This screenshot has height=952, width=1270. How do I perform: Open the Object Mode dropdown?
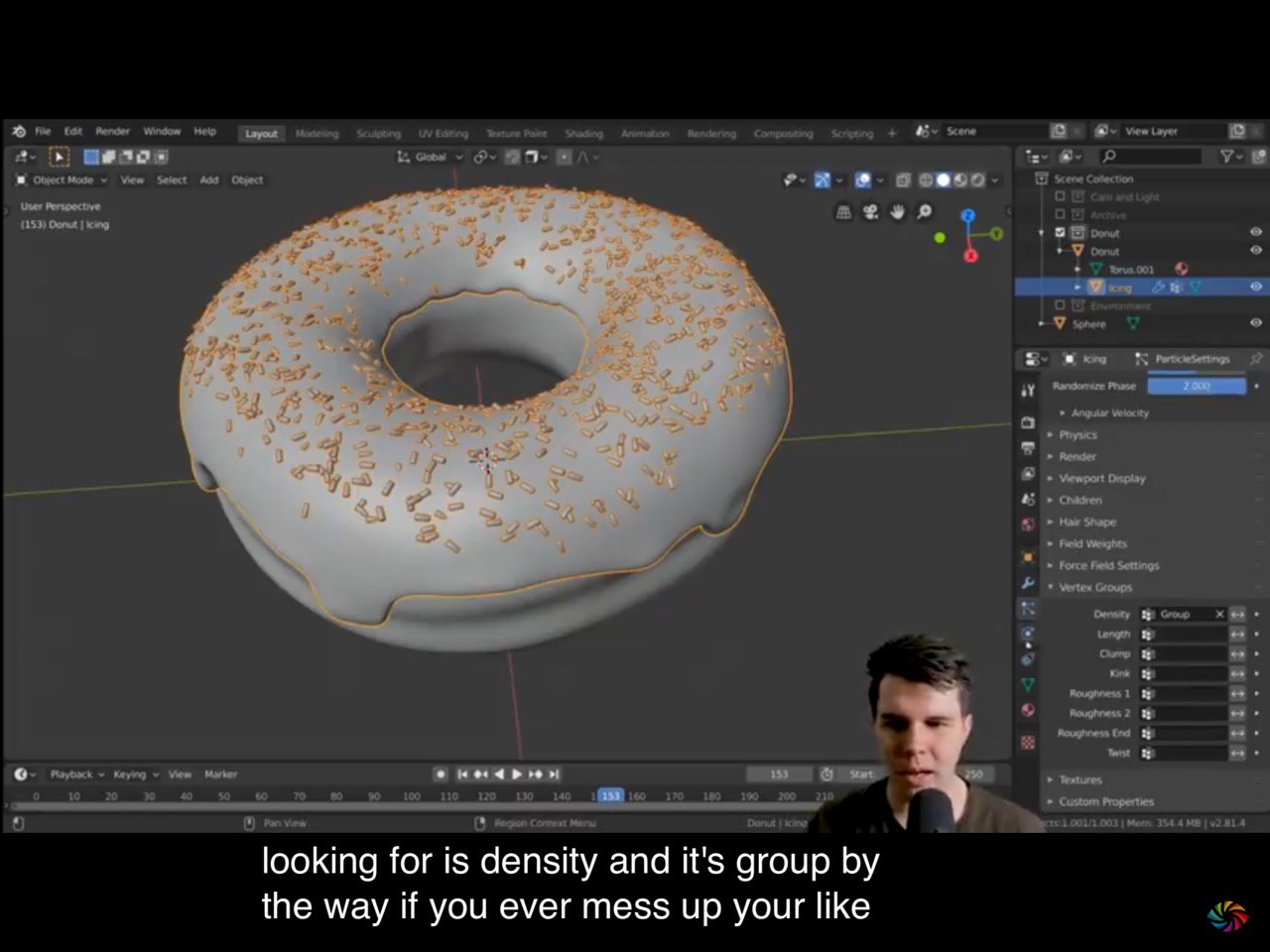point(62,180)
